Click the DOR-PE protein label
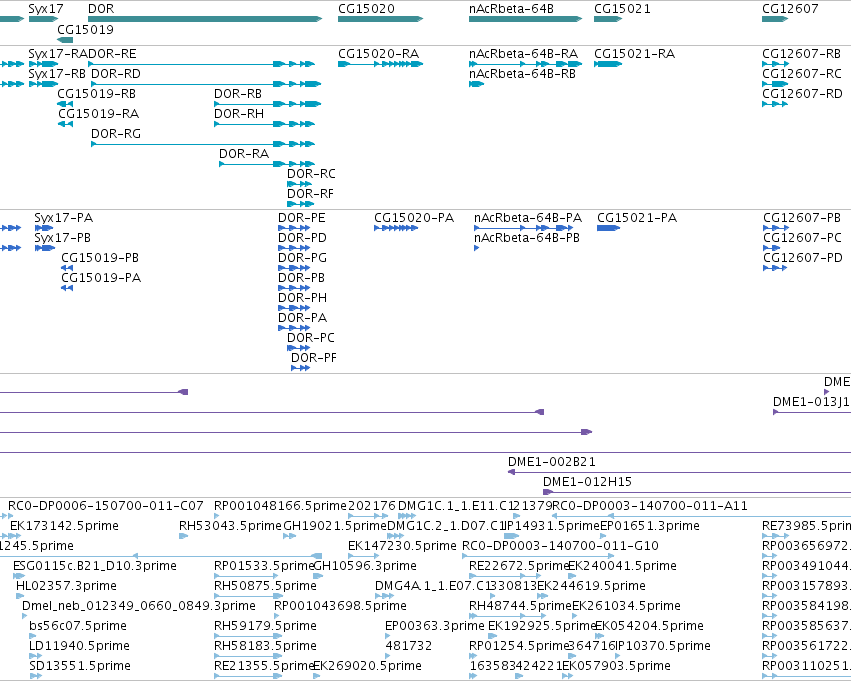The height and width of the screenshot is (681, 851). click(x=302, y=218)
